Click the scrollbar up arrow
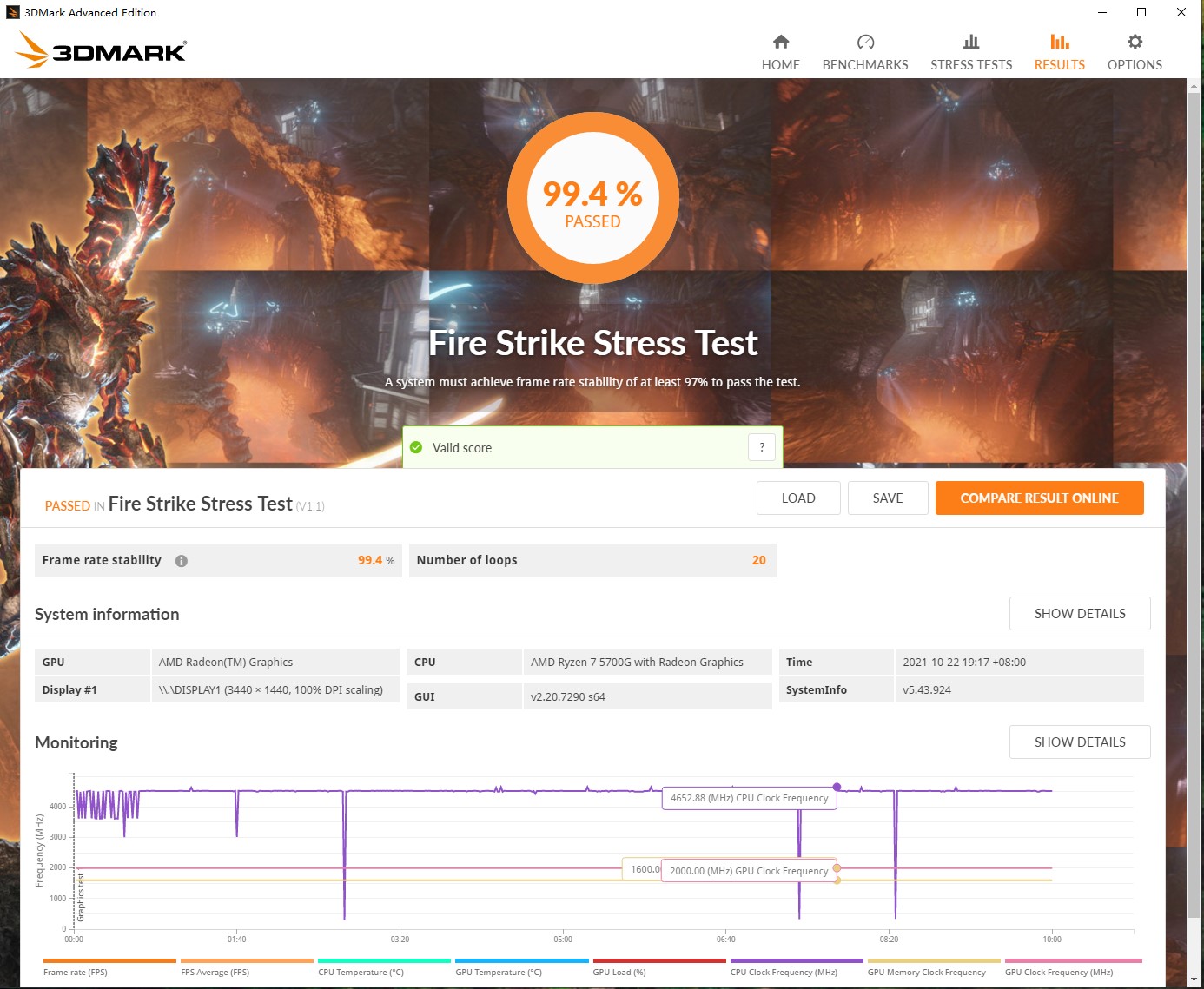This screenshot has width=1204, height=989. coord(1194,85)
